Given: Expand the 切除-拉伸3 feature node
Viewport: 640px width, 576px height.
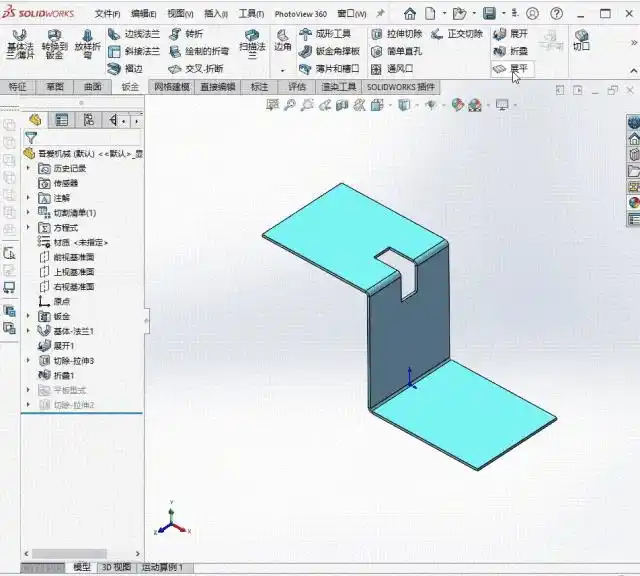Looking at the screenshot, I should (x=28, y=360).
